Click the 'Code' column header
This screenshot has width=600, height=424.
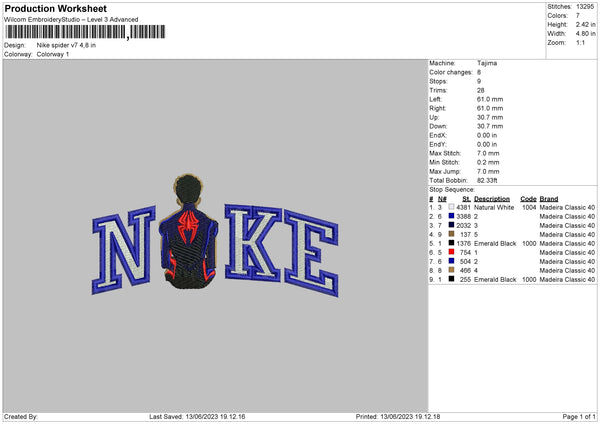528,199
